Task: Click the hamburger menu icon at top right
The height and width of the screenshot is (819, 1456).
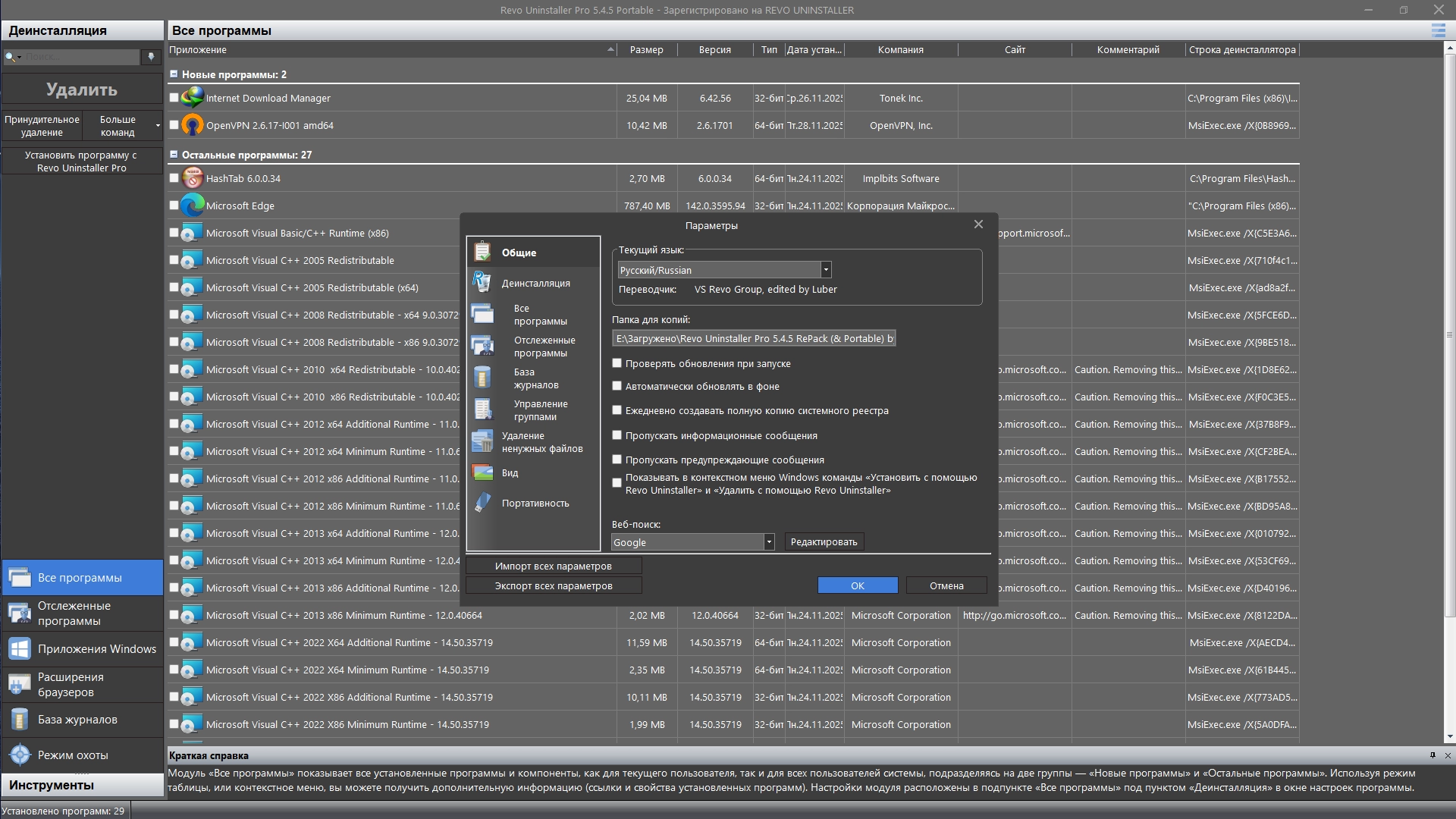Action: (1438, 30)
